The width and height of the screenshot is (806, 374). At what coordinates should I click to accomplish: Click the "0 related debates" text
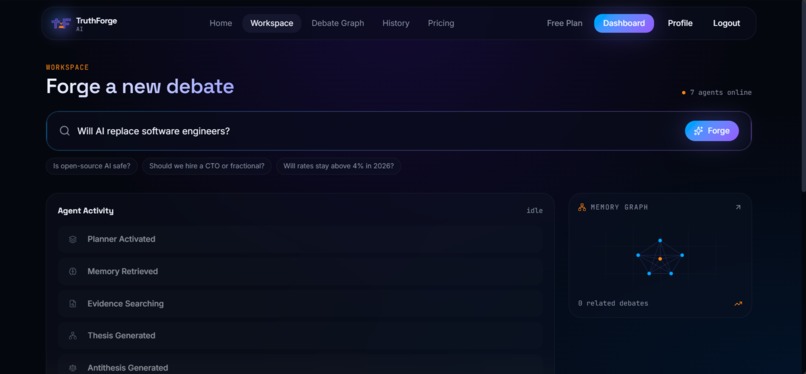pyautogui.click(x=613, y=304)
